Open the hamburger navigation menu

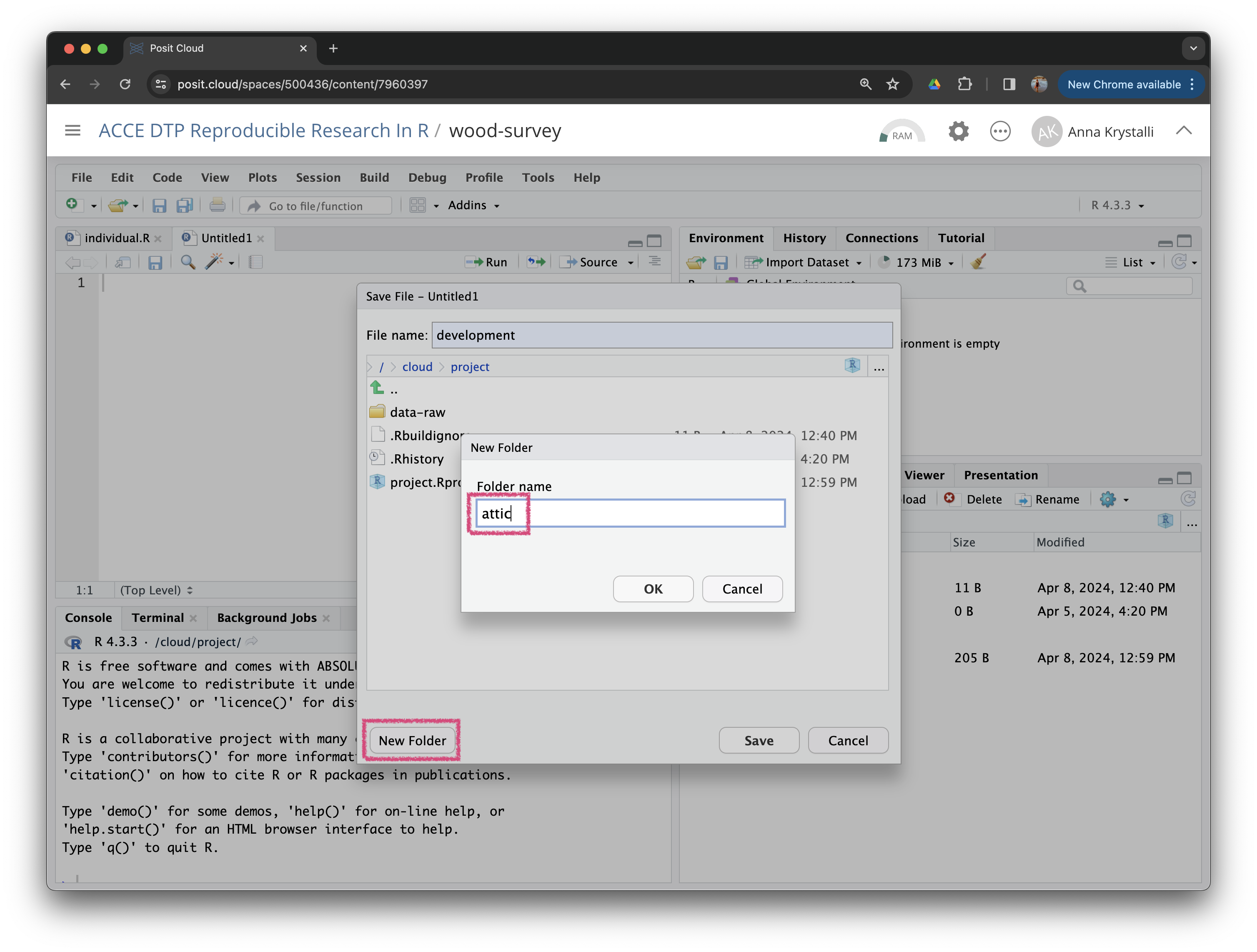tap(72, 131)
